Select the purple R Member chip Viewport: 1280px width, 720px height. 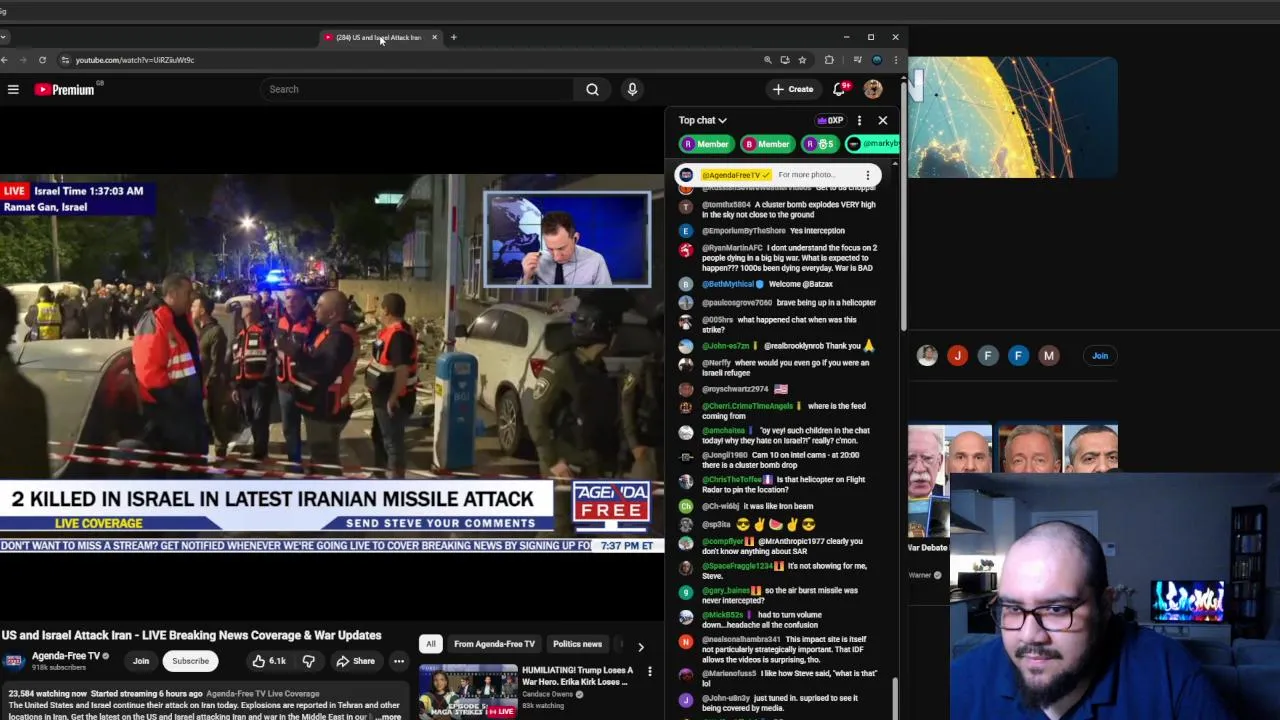pyautogui.click(x=706, y=144)
